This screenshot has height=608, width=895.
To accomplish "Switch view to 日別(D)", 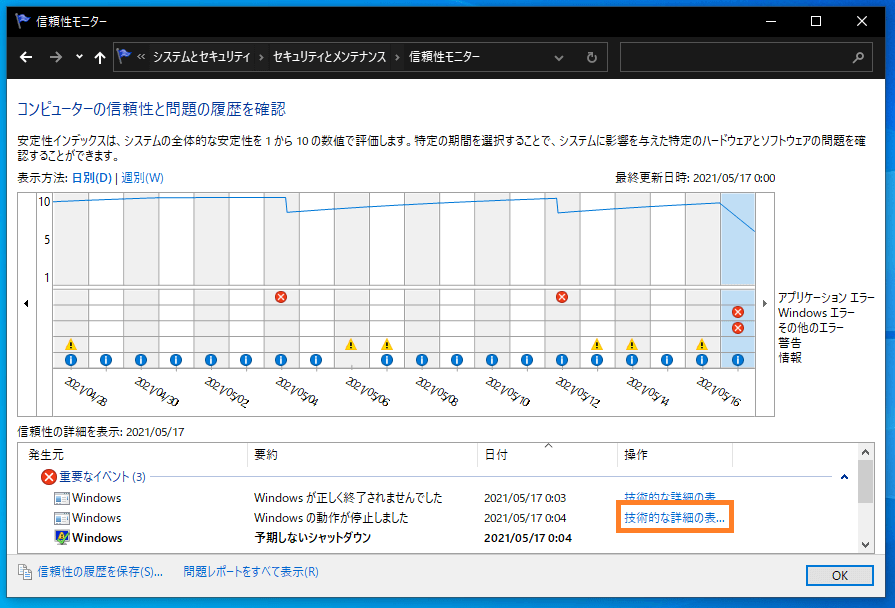I will pyautogui.click(x=92, y=178).
